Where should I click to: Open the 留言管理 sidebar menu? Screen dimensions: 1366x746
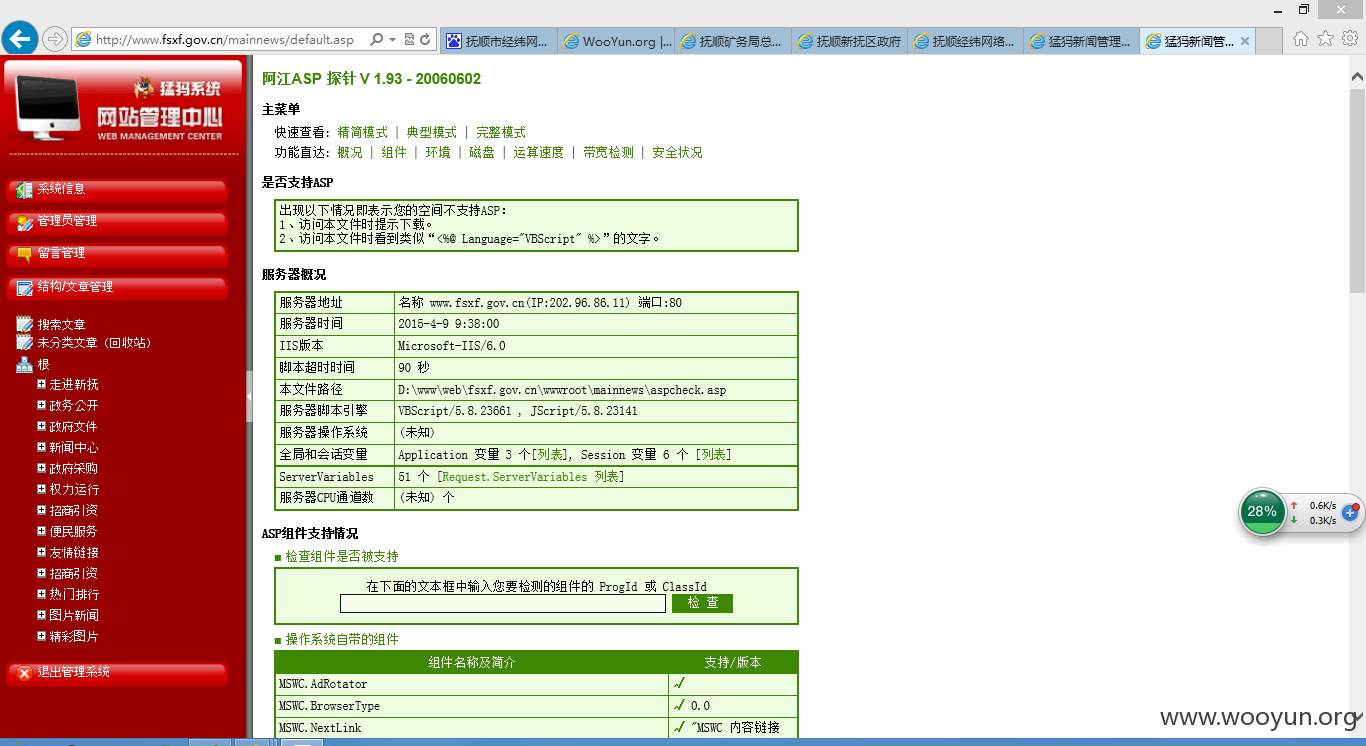pos(118,254)
